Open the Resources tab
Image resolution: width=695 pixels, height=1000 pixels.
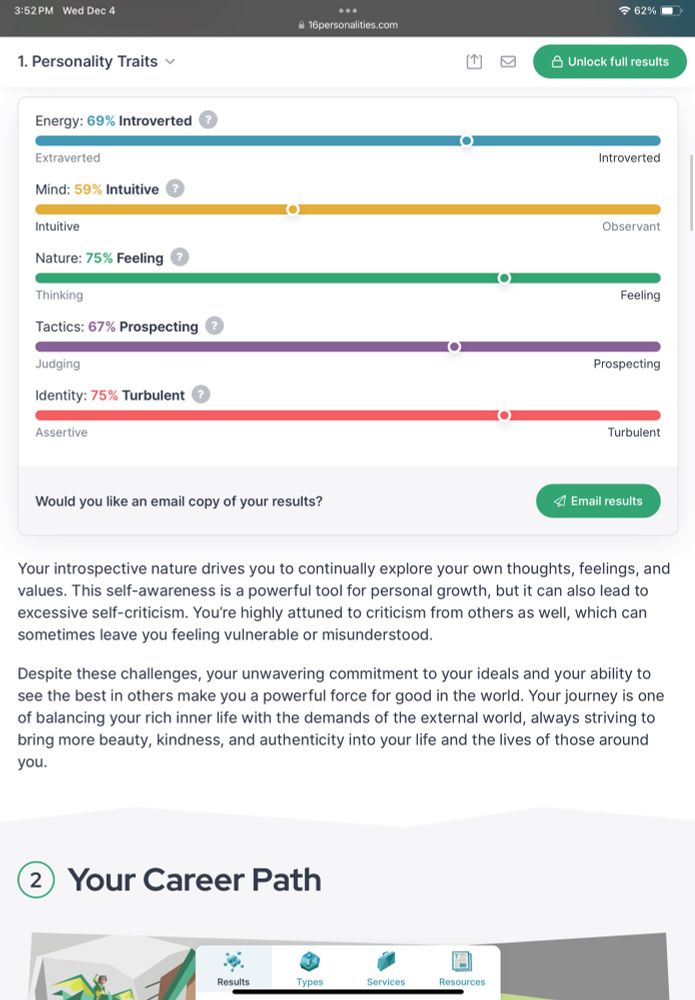click(462, 969)
